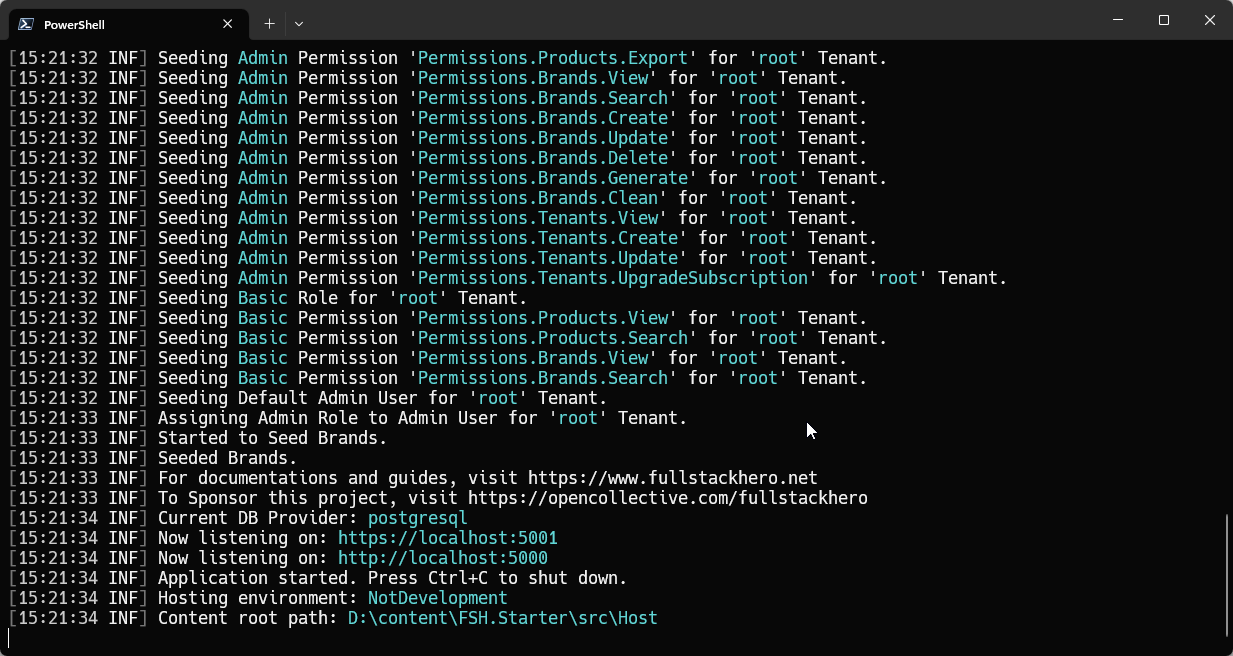Close the terminal window

pyautogui.click(x=1210, y=20)
